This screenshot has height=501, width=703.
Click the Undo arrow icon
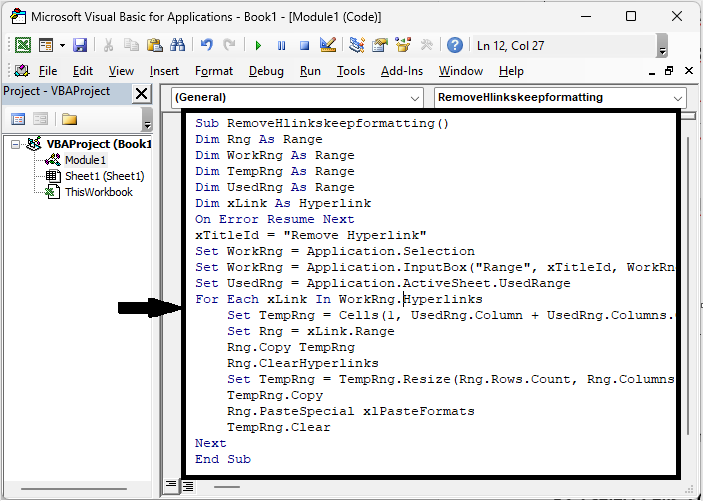207,45
